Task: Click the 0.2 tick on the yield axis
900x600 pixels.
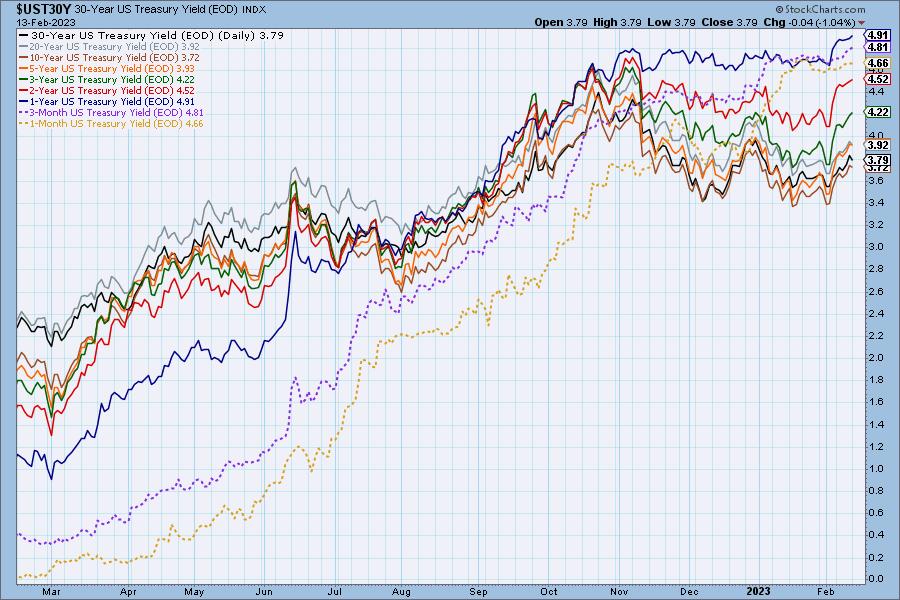Action: (x=876, y=557)
